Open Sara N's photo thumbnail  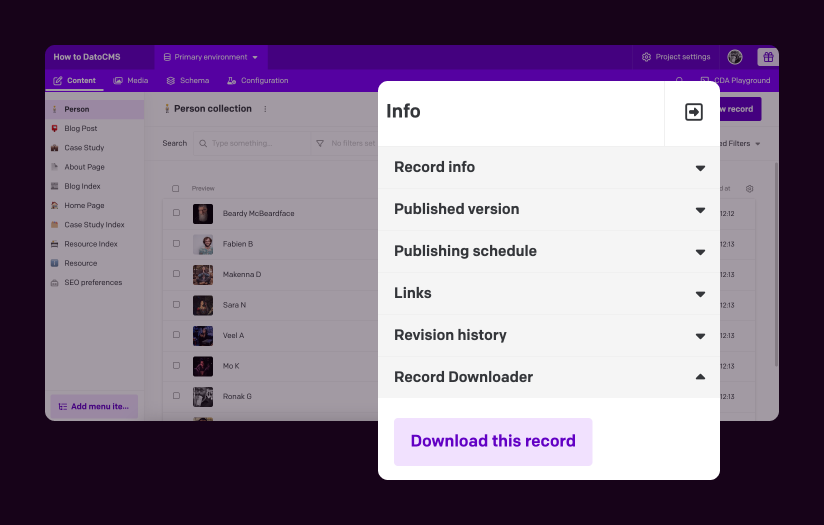203,305
